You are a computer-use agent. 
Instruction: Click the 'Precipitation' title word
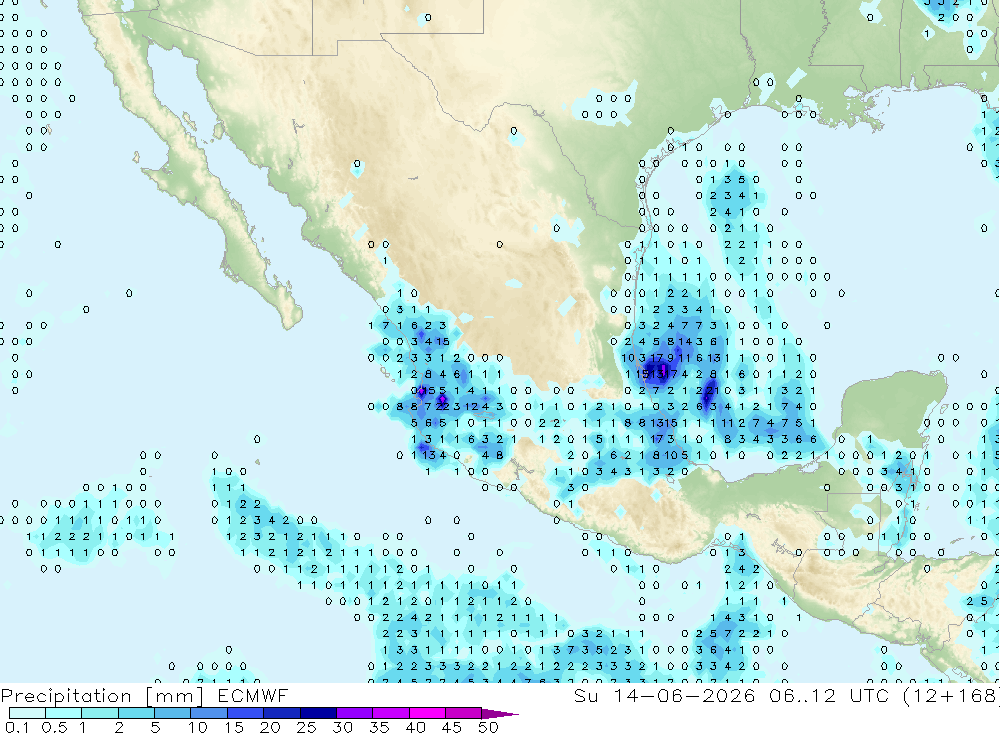click(66, 696)
